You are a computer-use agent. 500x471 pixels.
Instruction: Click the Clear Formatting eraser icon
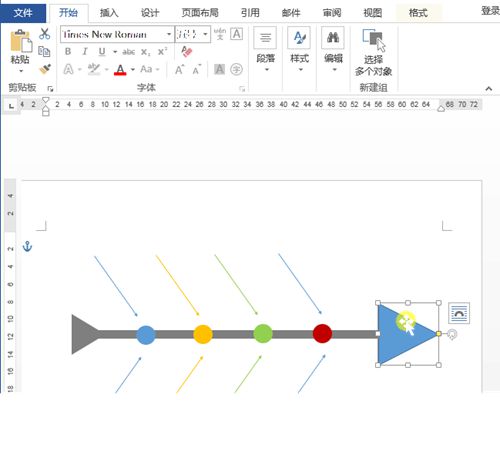(187, 52)
